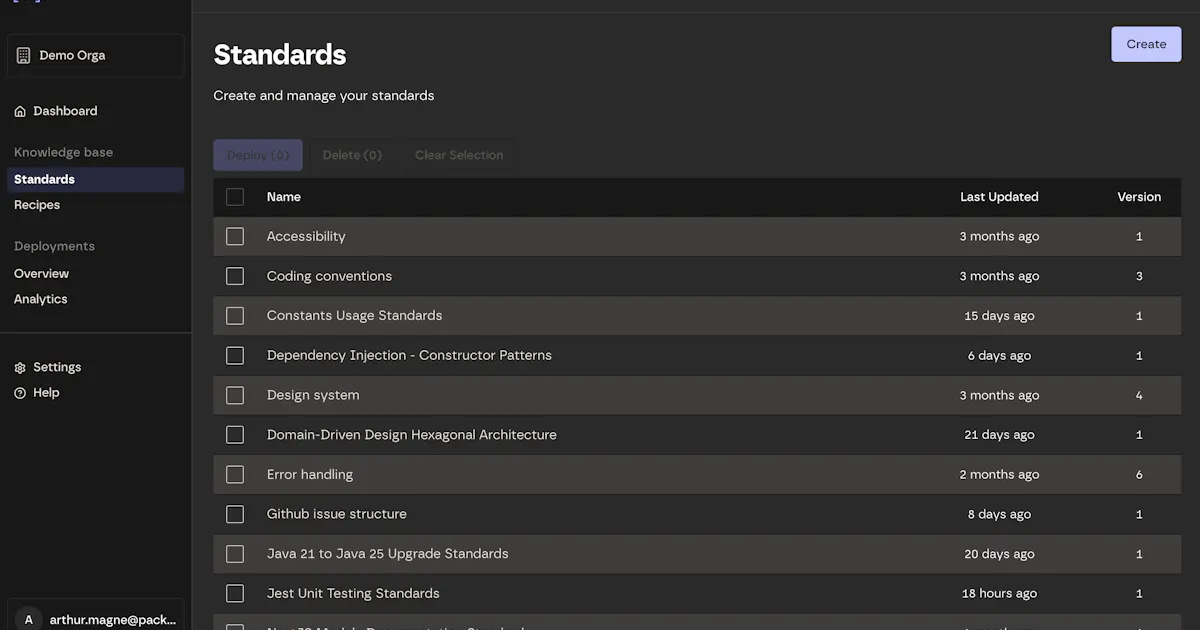Open the Design system standard
The image size is (1200, 630).
[313, 395]
